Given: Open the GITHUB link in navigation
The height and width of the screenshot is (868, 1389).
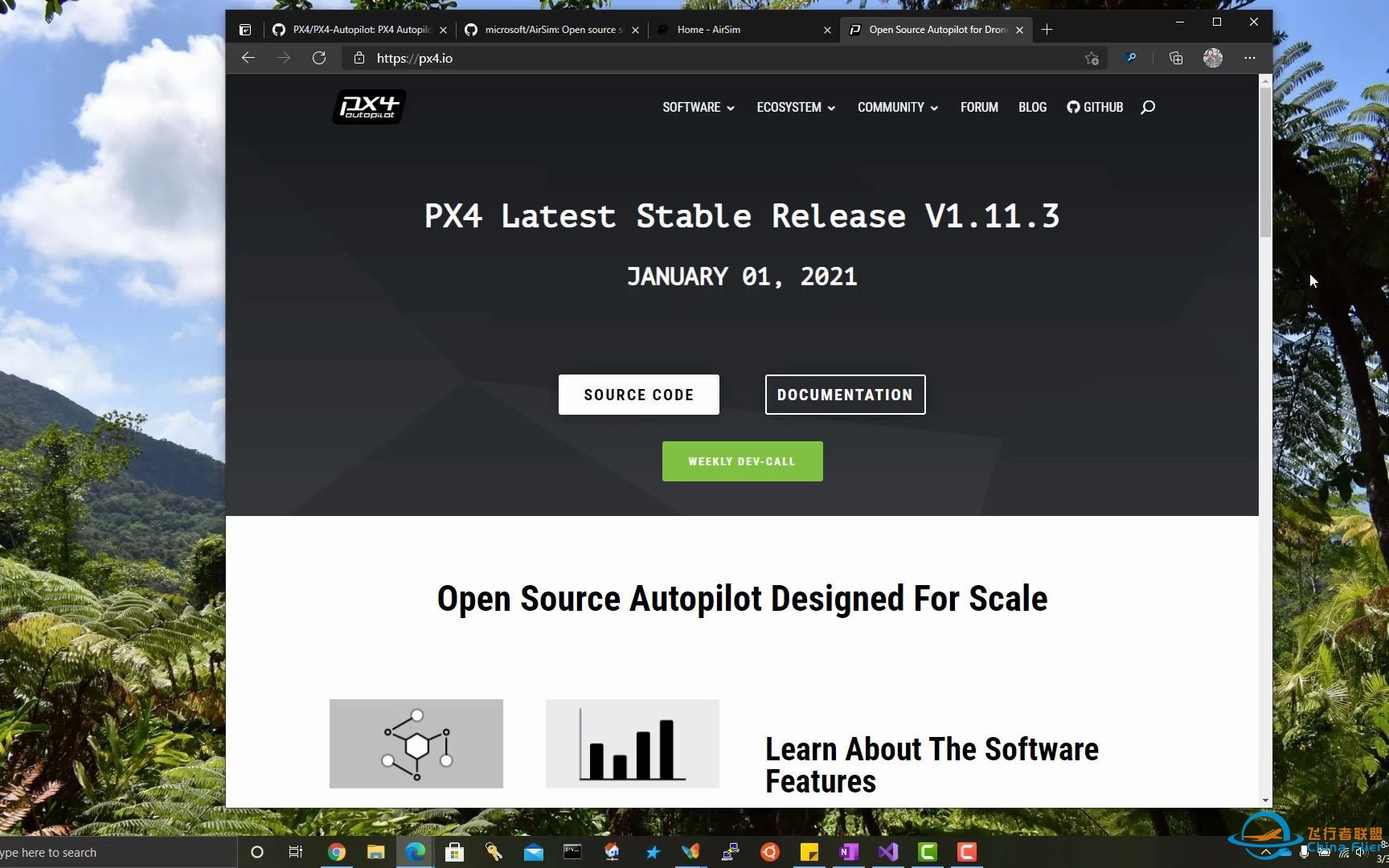Looking at the screenshot, I should click(x=1095, y=107).
